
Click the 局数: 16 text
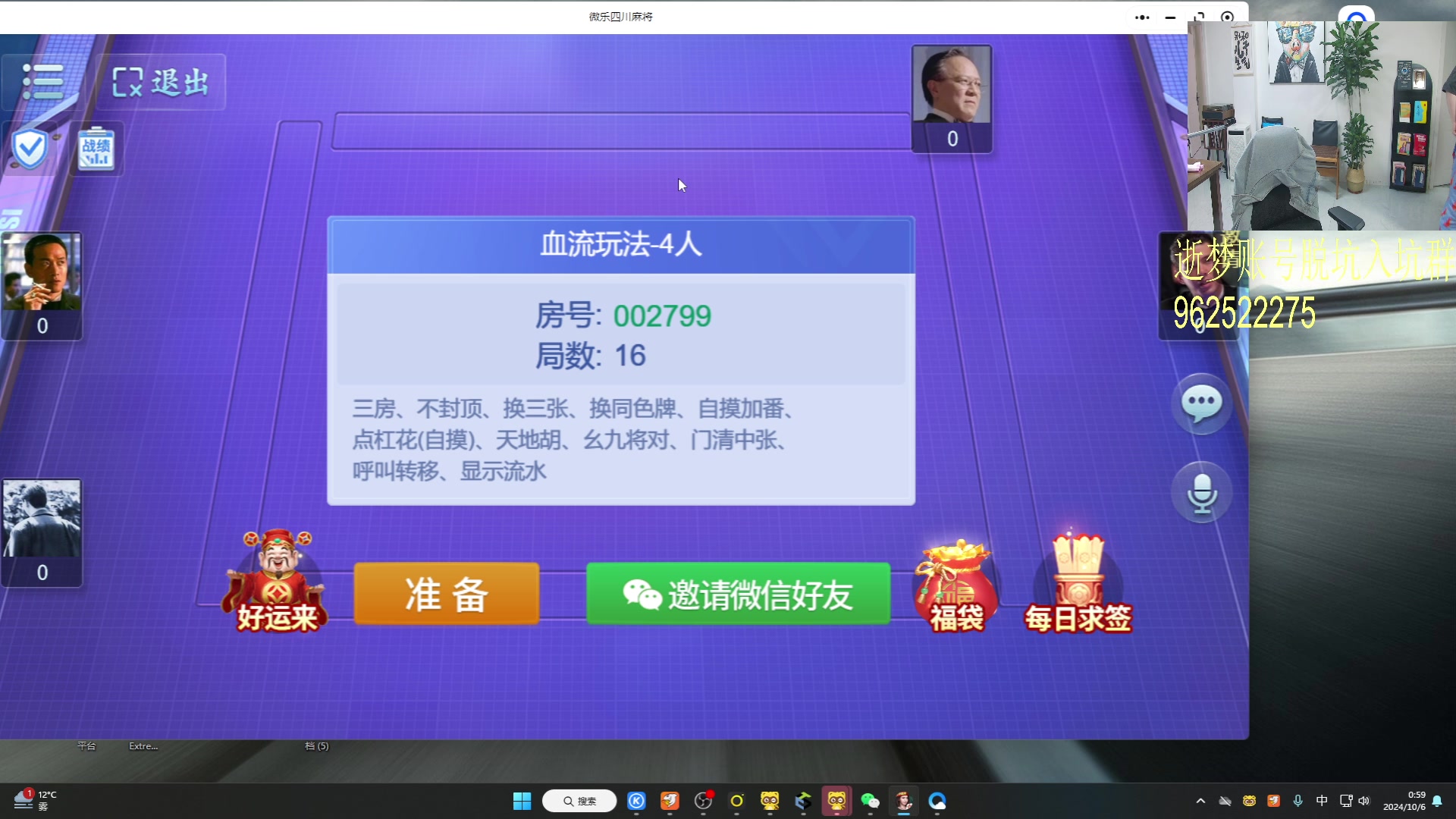pos(591,356)
